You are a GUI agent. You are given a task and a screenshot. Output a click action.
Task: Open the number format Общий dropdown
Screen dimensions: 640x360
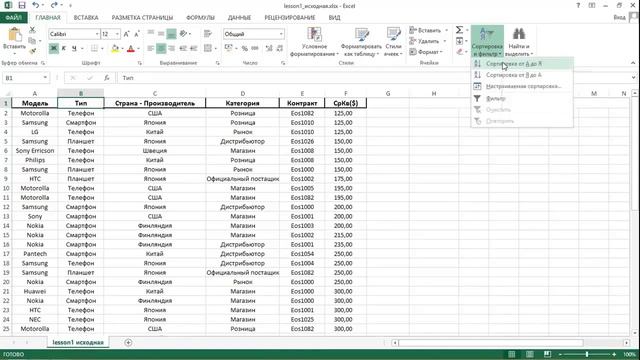pos(281,34)
